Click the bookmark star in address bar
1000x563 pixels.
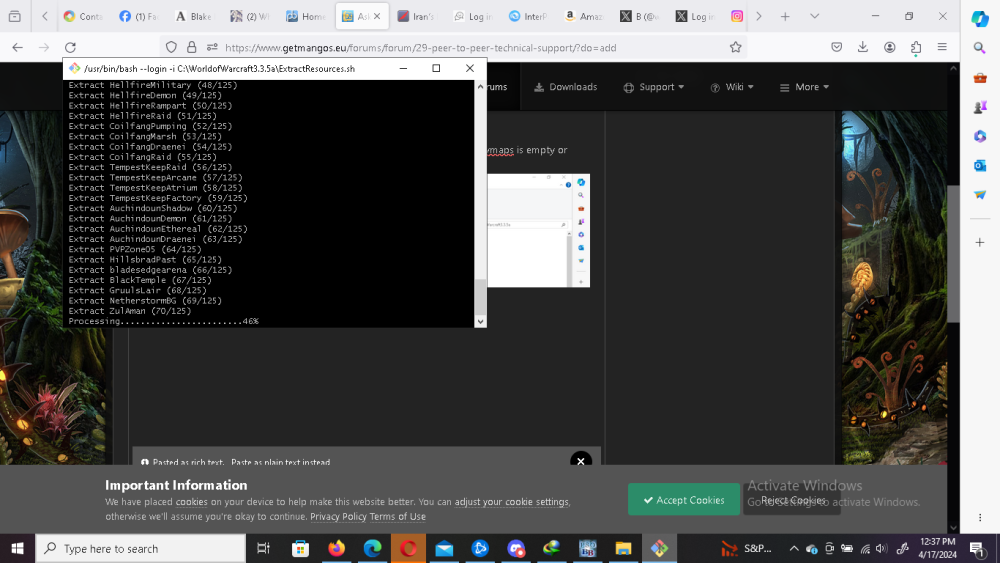point(736,47)
